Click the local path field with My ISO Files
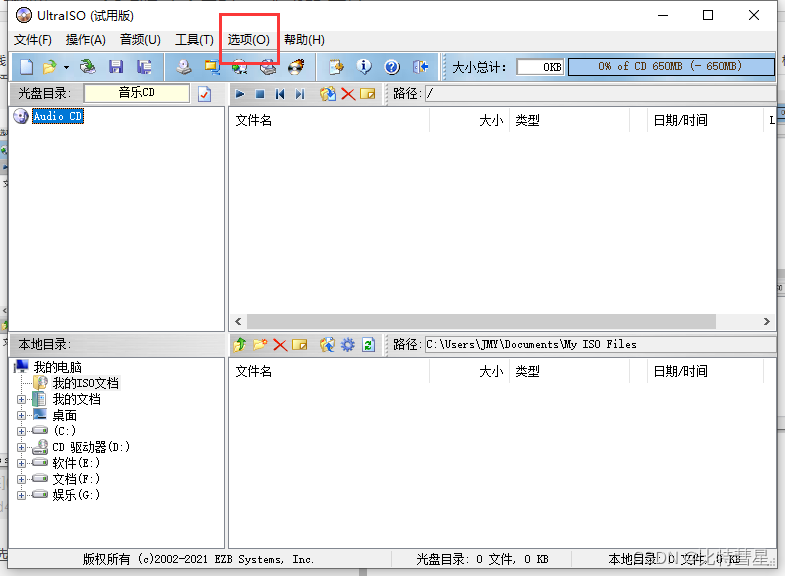The width and height of the screenshot is (785, 576). pyautogui.click(x=600, y=344)
